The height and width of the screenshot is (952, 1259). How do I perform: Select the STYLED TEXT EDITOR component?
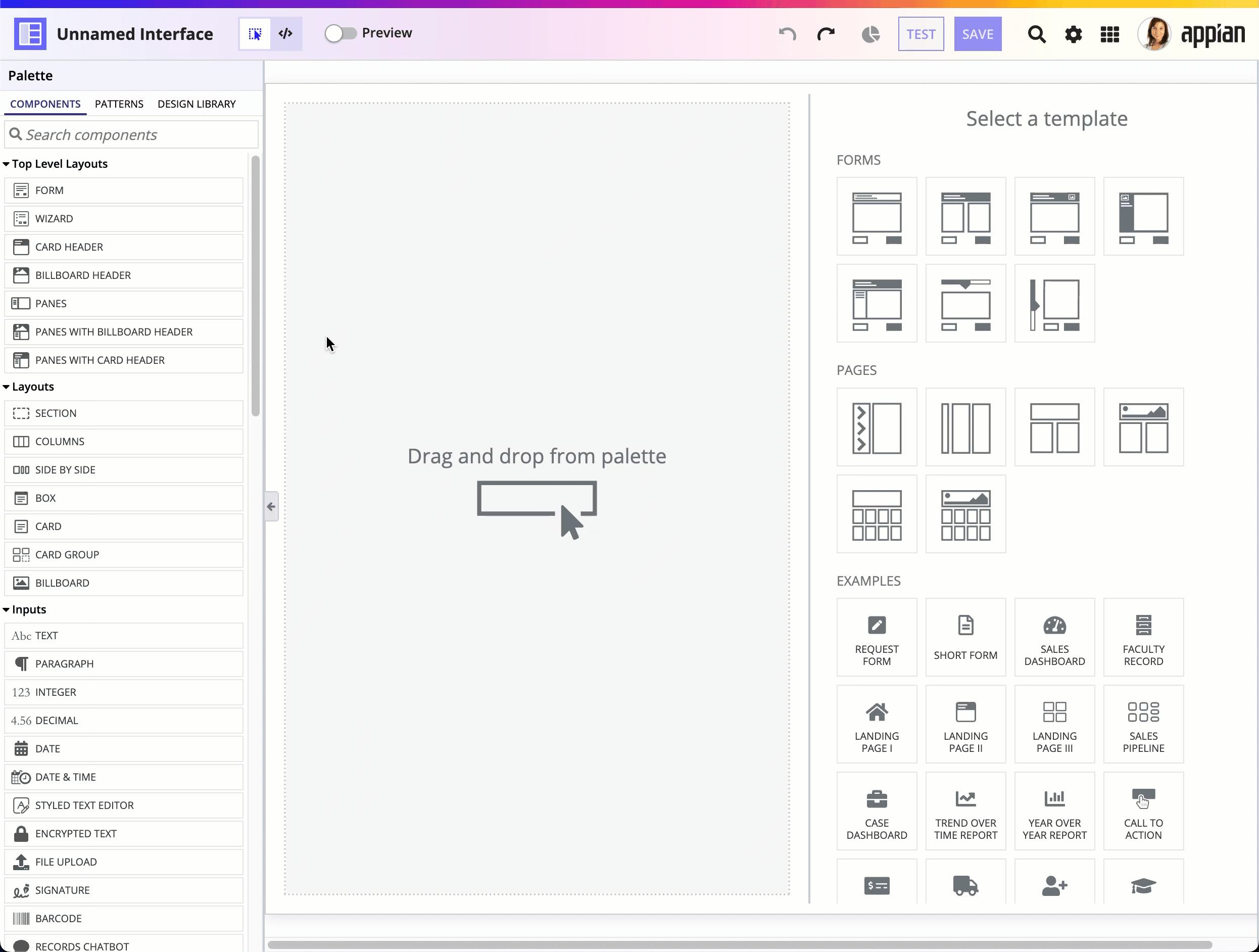click(123, 805)
